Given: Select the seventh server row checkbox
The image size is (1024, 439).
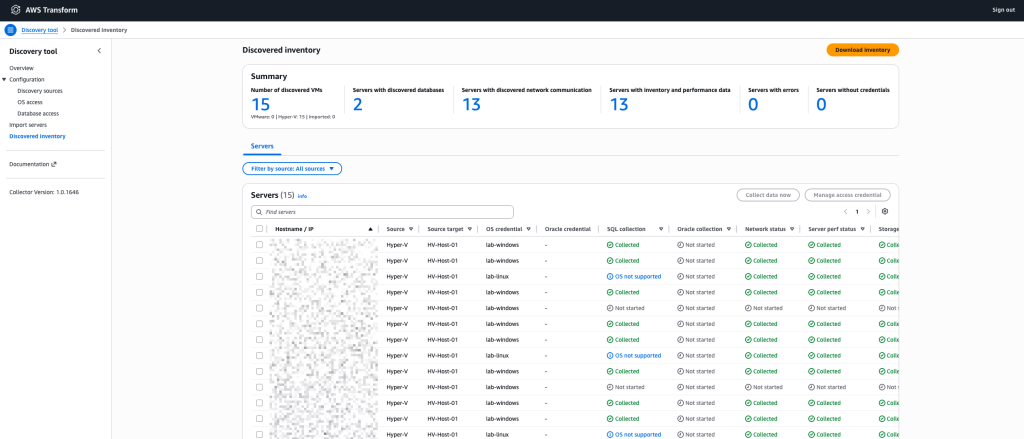Looking at the screenshot, I should 259,340.
